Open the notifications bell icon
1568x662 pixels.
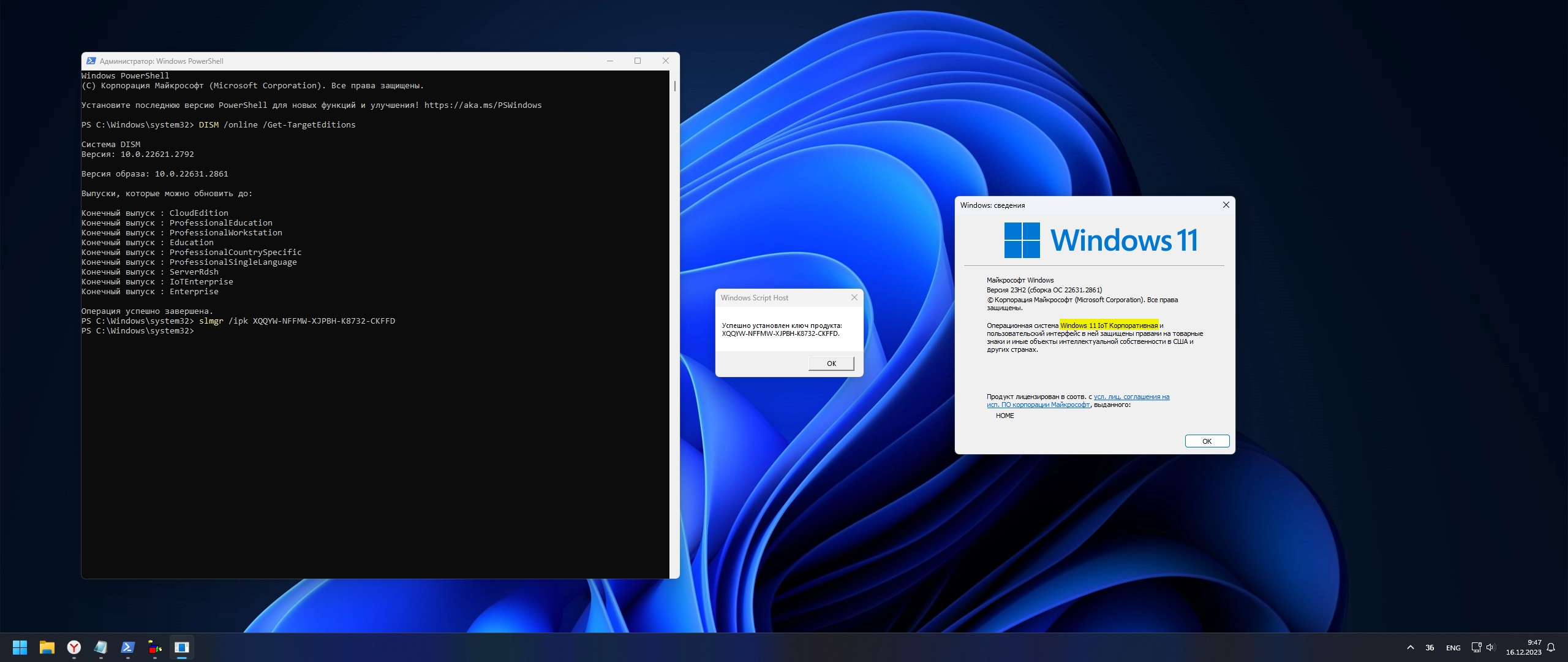click(1551, 647)
